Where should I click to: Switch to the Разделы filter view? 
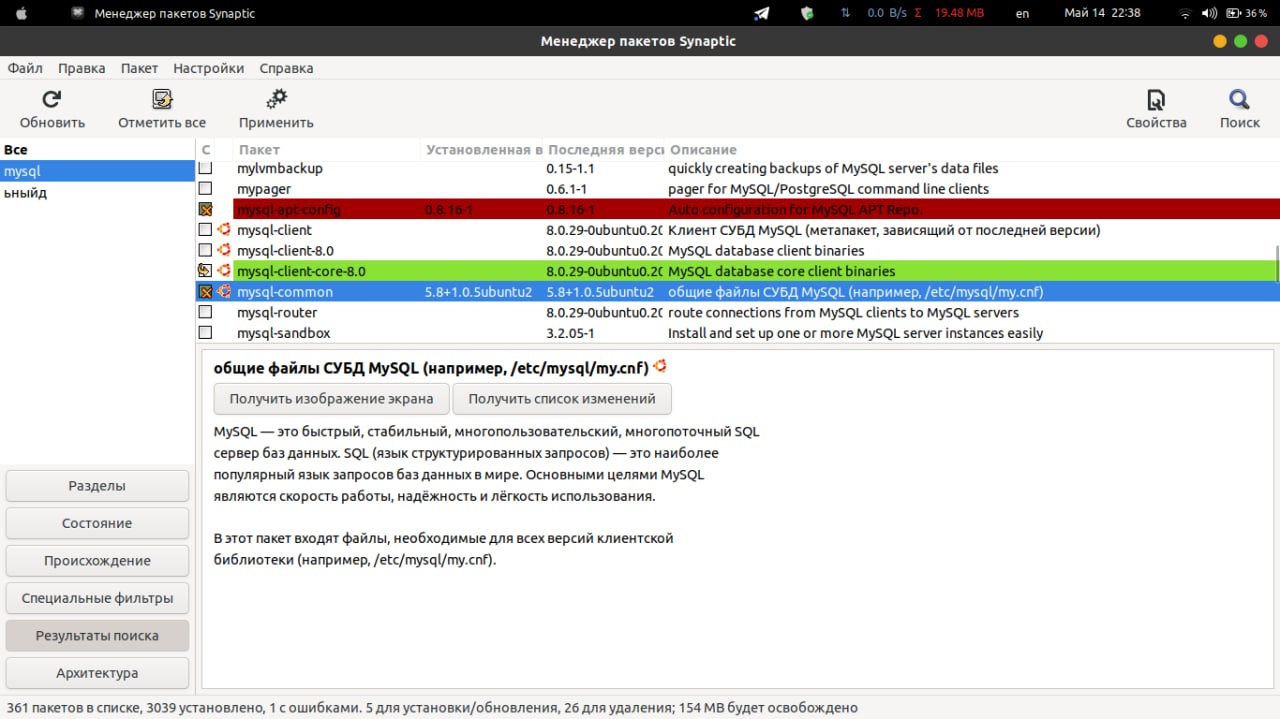click(97, 485)
